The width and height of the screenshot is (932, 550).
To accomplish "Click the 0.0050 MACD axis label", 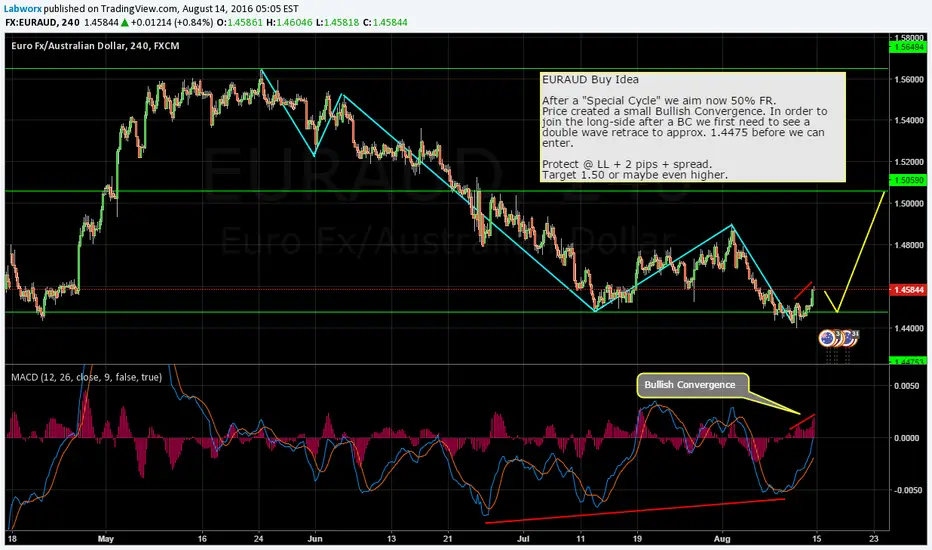I will click(x=906, y=386).
